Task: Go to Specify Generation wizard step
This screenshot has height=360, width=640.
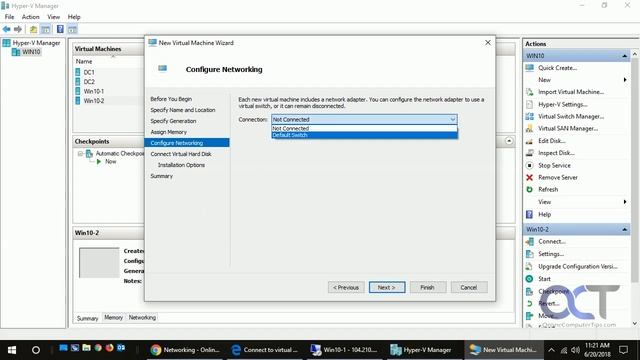Action: 173,121
